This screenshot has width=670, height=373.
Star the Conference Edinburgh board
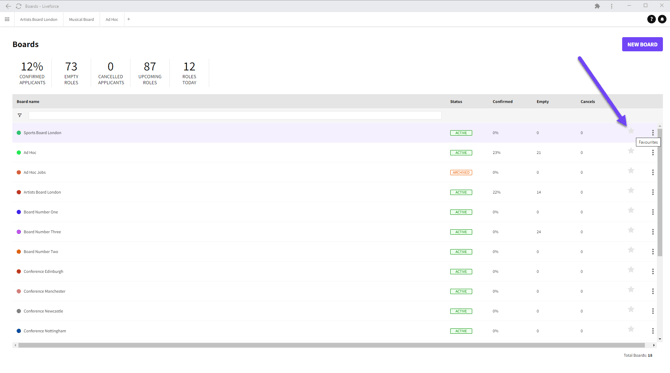click(631, 270)
